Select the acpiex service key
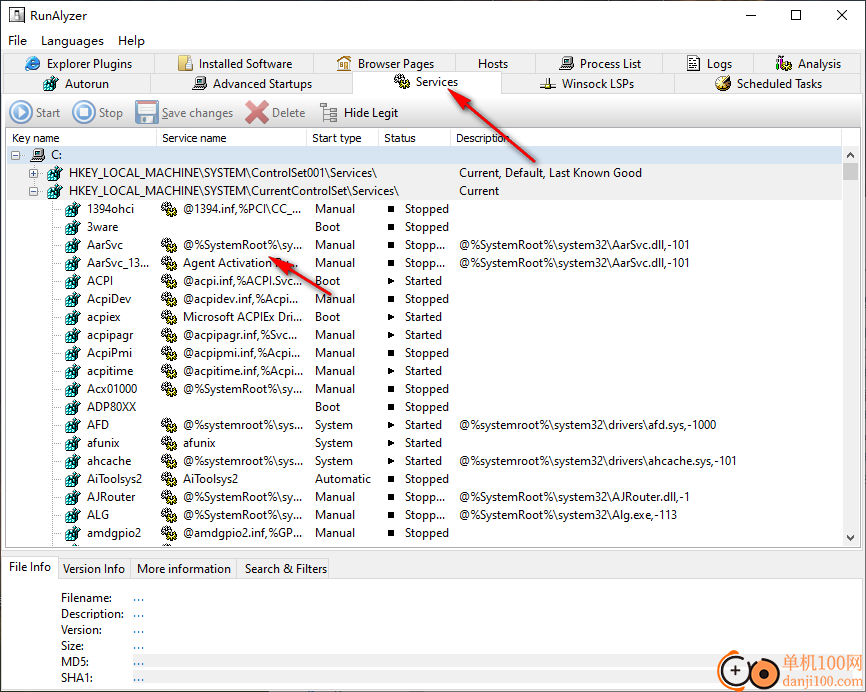866x692 pixels. [103, 317]
